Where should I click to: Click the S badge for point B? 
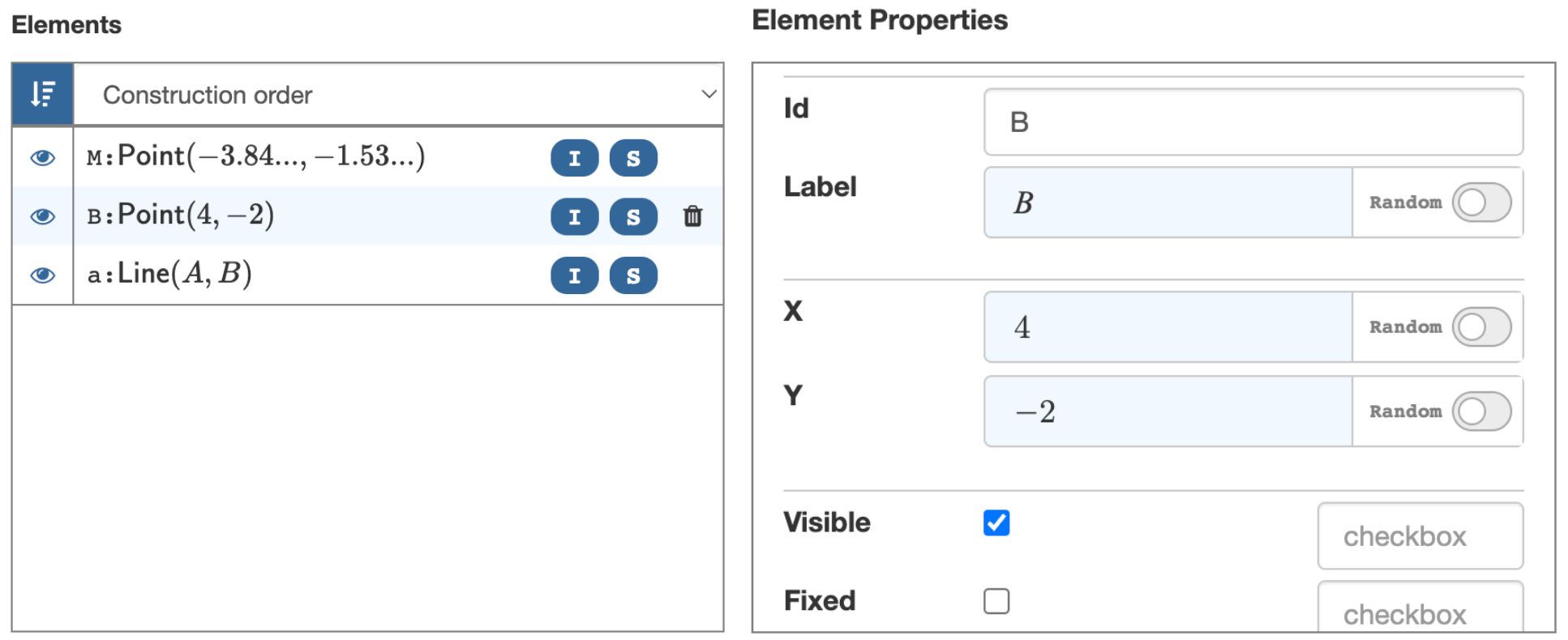coord(633,216)
